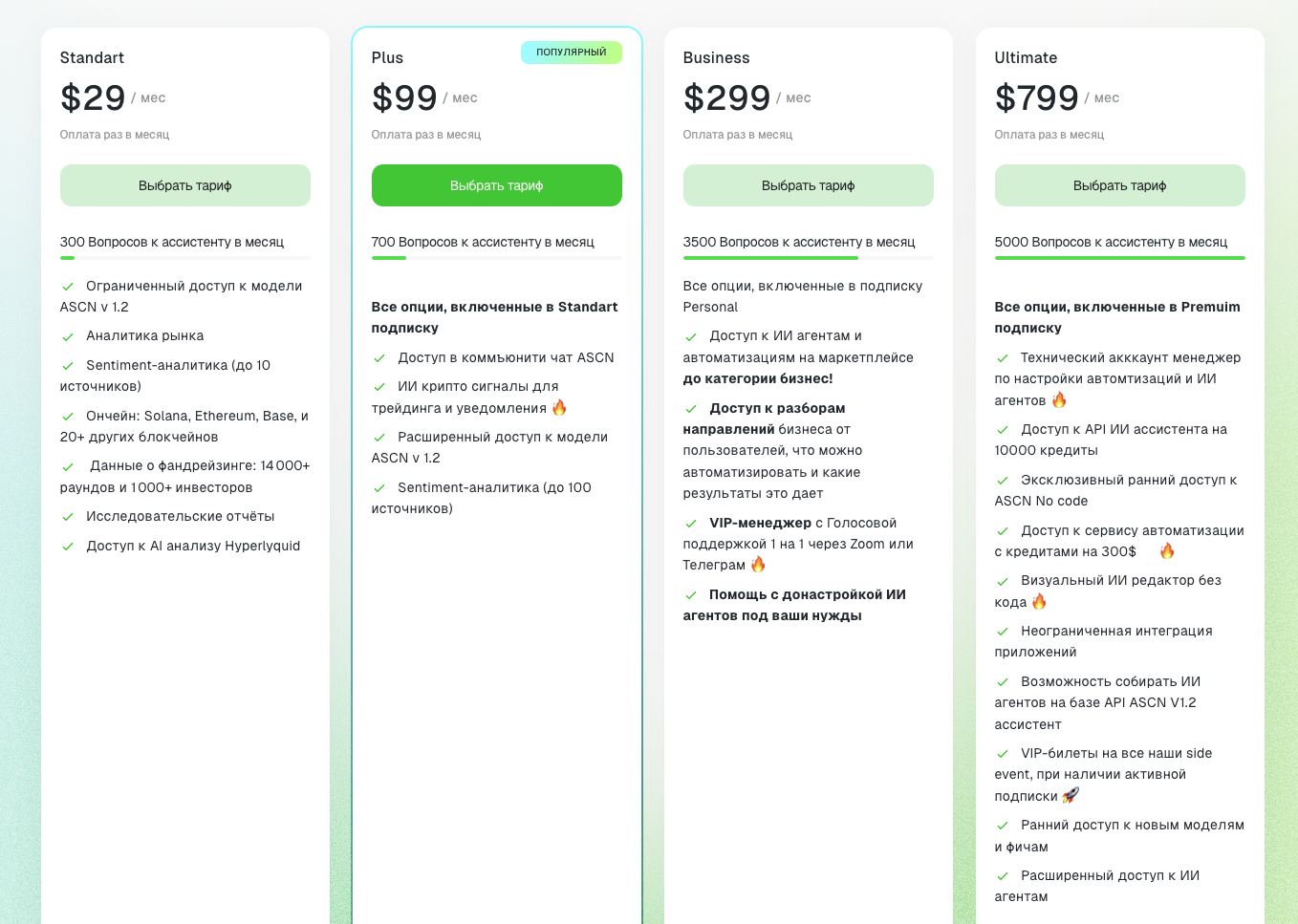
Task: Click the checkmark beside "Доступ к AI анализу Hyperlyquid"
Action: (68, 547)
